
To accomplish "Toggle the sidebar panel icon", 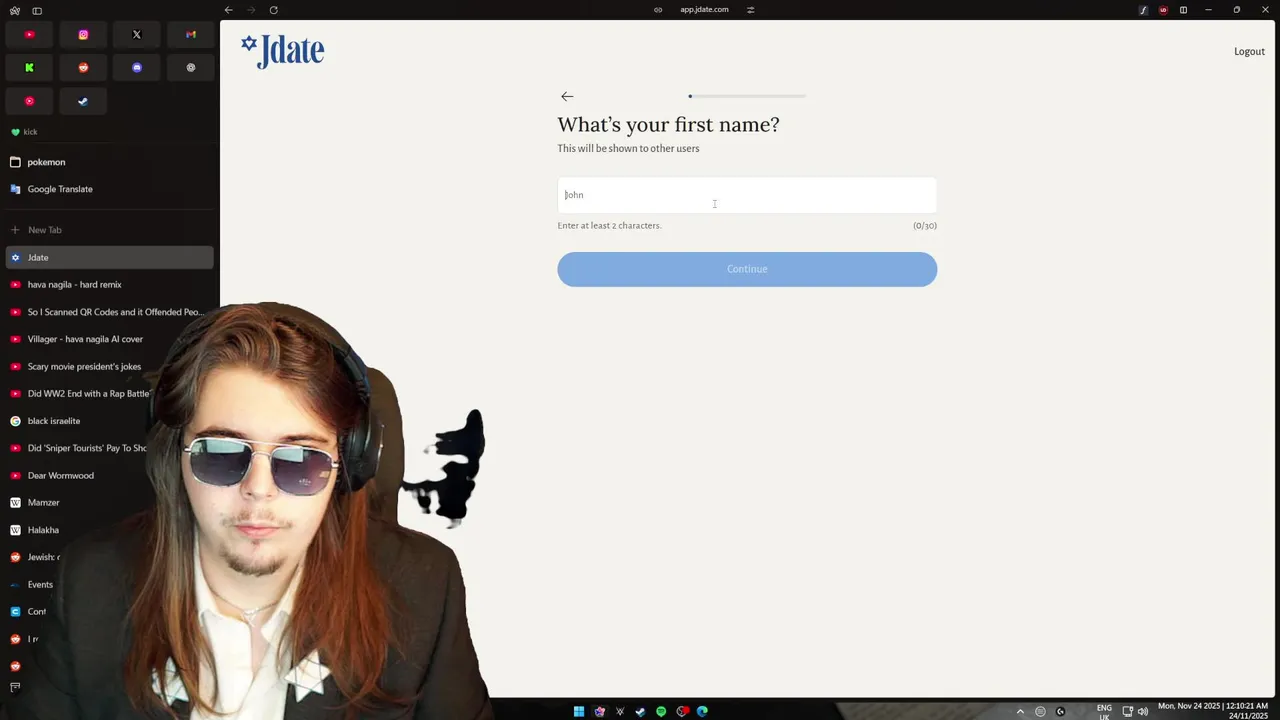I will click(37, 10).
